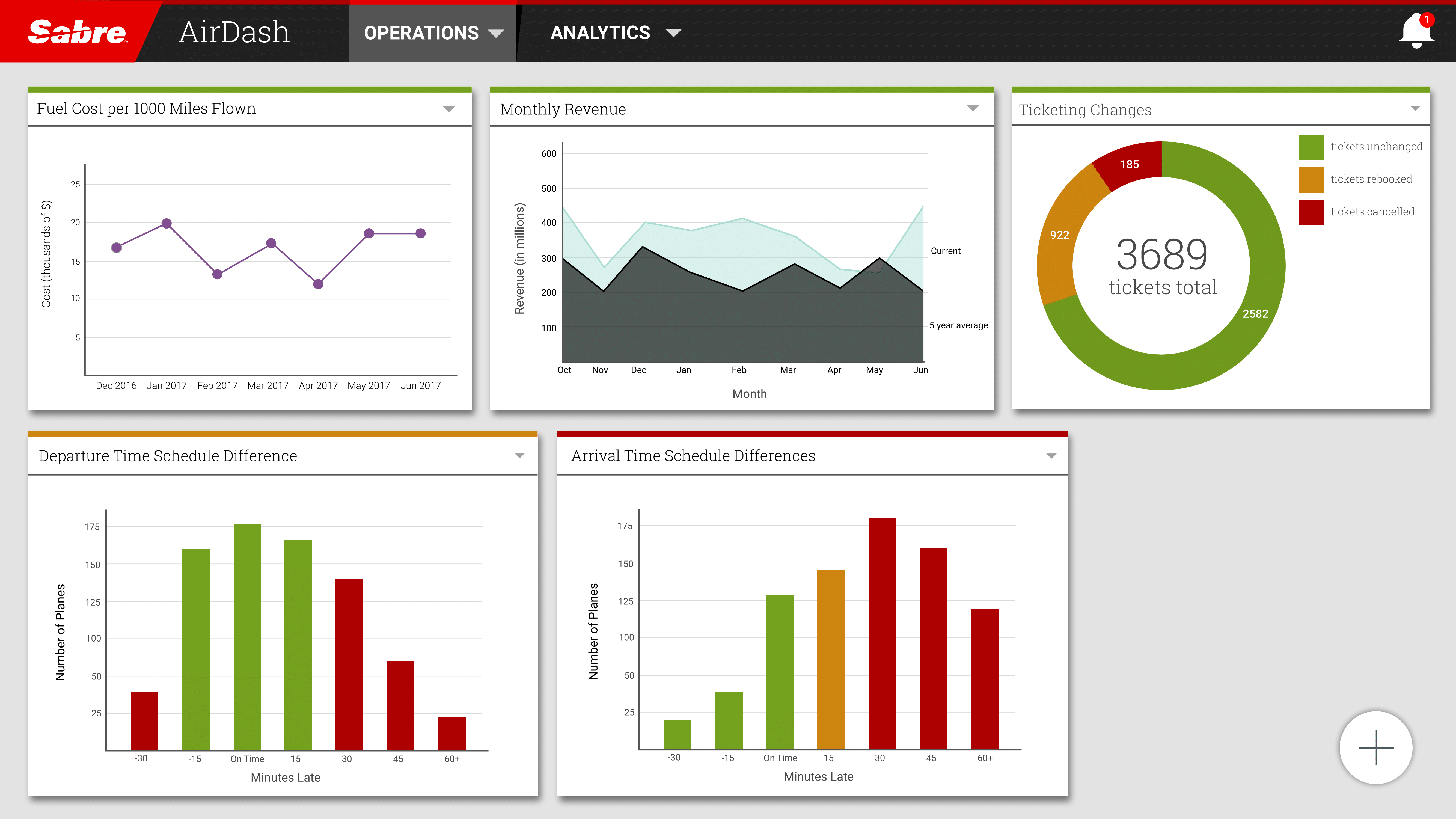Click the Departure chart 60+ bar
The height and width of the screenshot is (819, 1456).
tap(451, 734)
